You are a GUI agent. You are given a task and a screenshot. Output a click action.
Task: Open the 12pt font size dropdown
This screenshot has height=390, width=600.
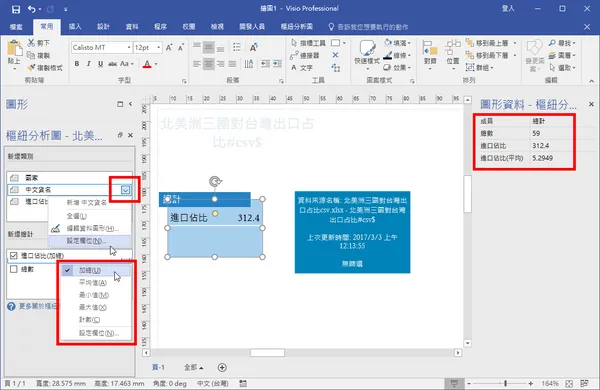coord(158,47)
